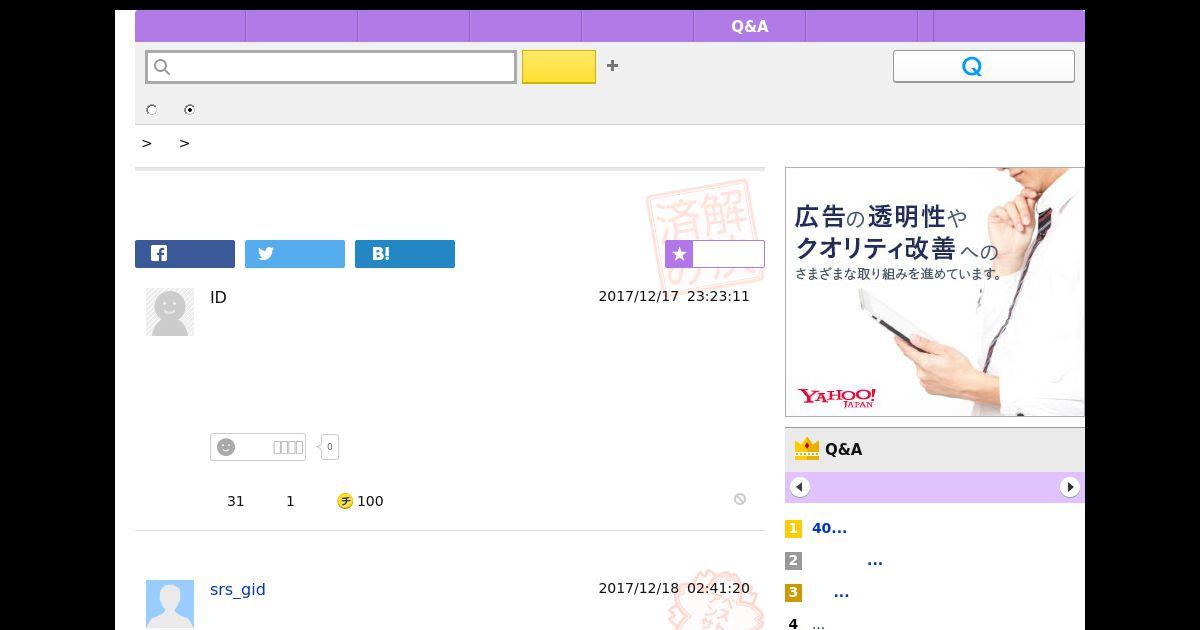Share the question on Twitter
1200x630 pixels.
click(295, 254)
